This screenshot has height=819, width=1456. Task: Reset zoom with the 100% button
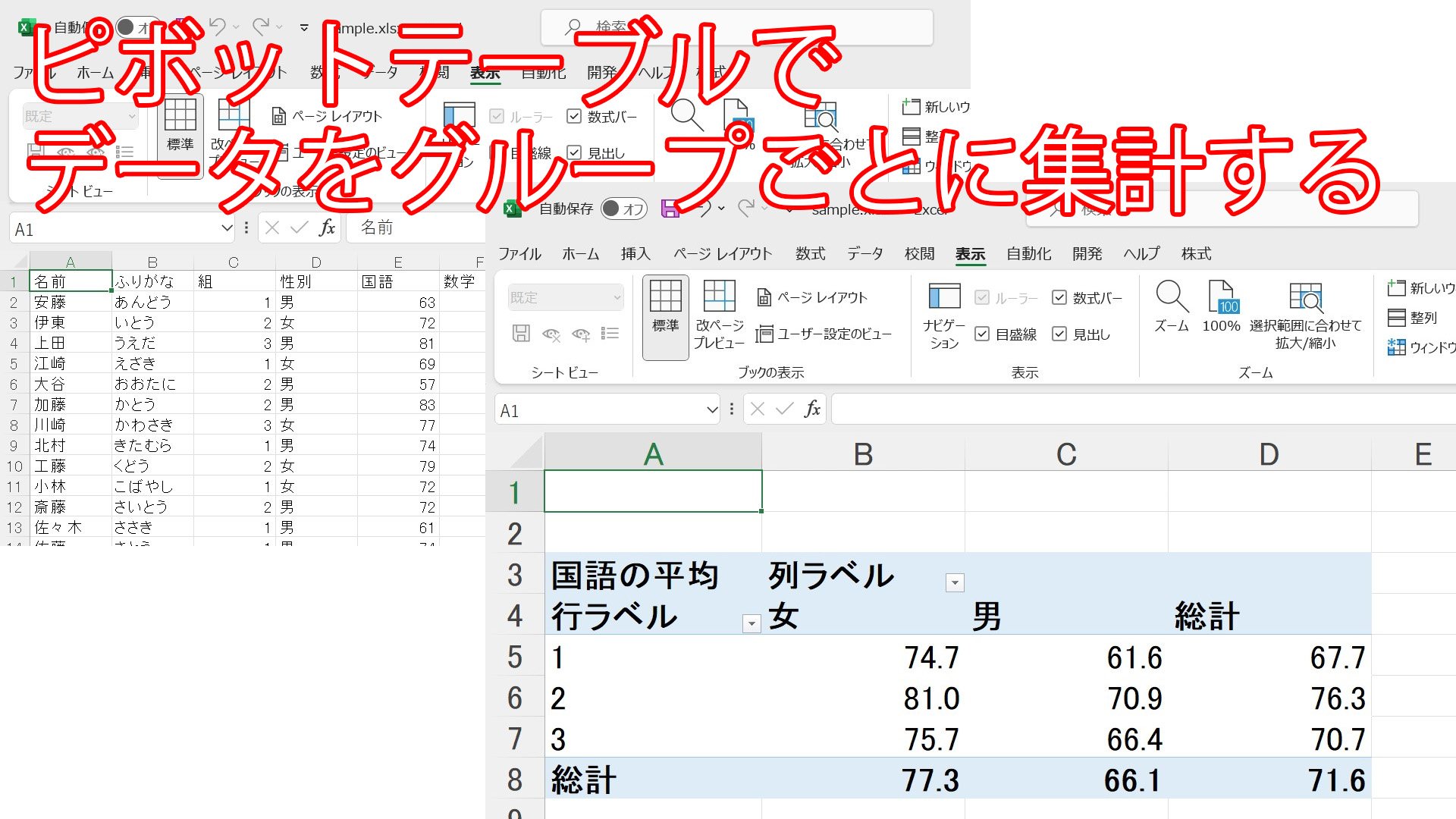tap(1221, 306)
